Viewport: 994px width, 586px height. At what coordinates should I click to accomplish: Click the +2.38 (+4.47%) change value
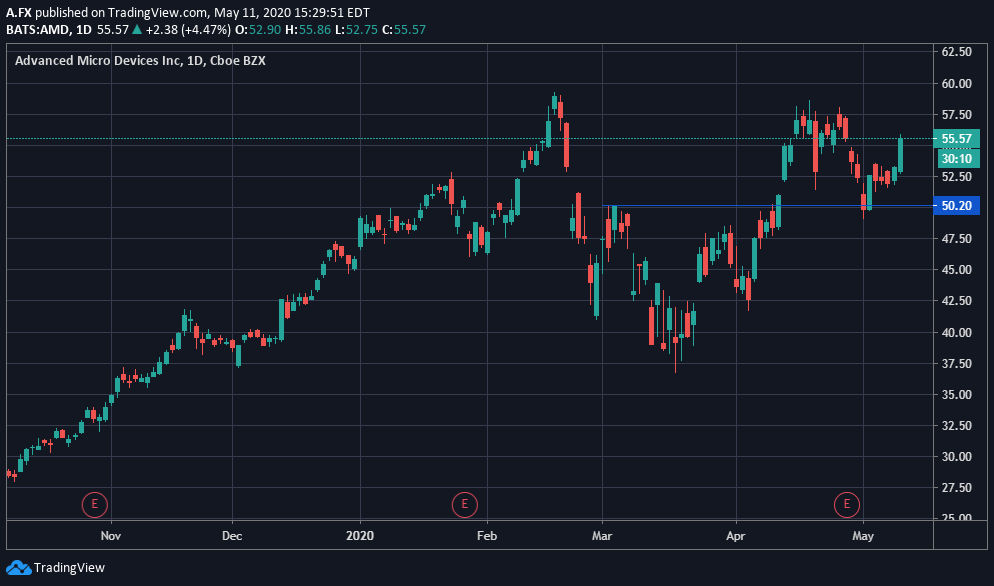[187, 29]
